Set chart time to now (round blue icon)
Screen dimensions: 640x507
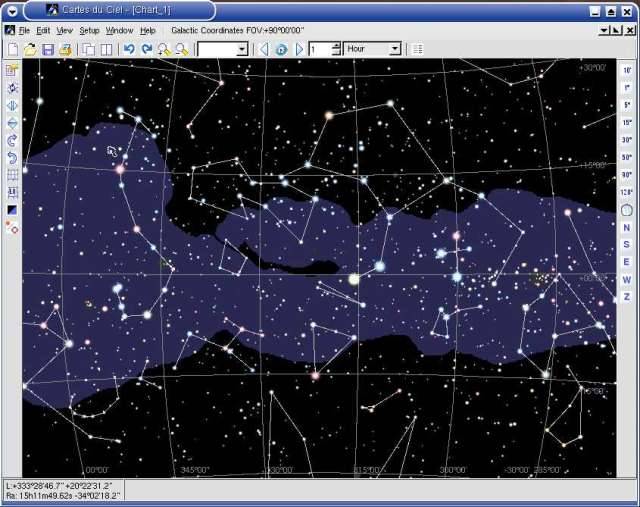click(x=282, y=50)
